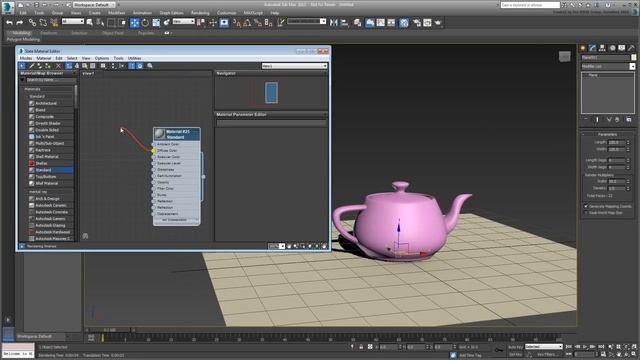
Task: Click the material browser scrollbar
Action: pyautogui.click(x=76, y=96)
